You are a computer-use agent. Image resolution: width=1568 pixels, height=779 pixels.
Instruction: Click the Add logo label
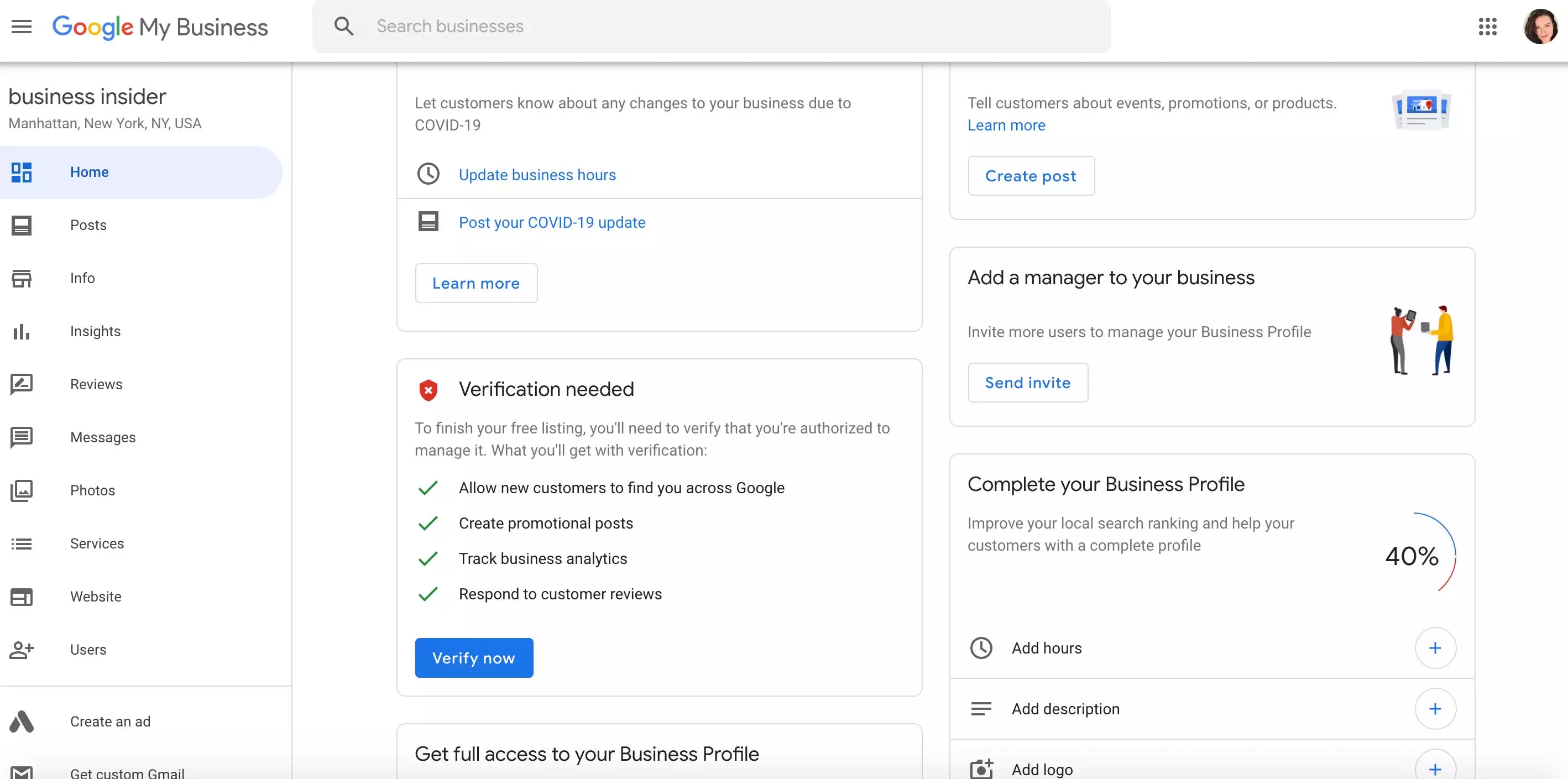(x=1042, y=770)
